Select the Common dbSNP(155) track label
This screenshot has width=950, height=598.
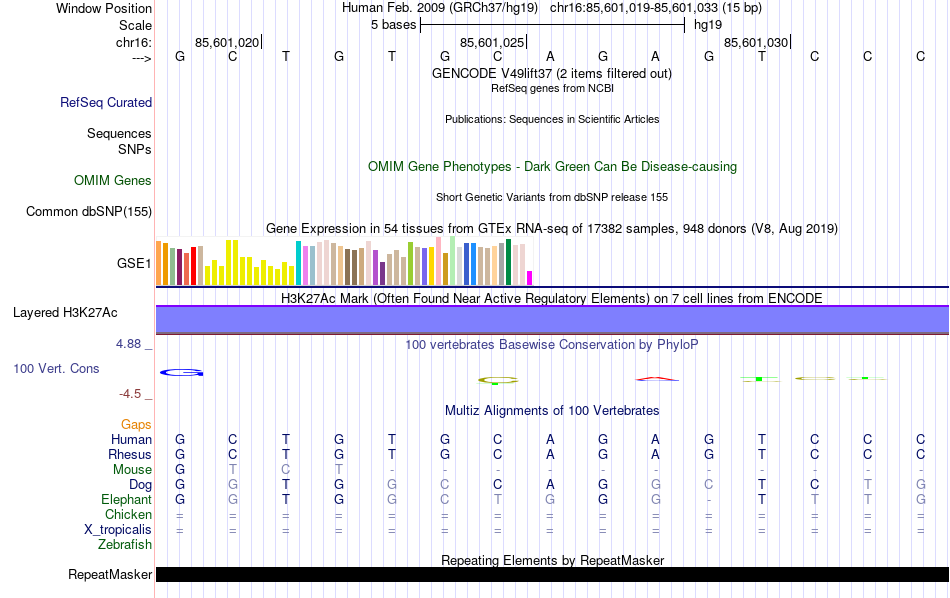pyautogui.click(x=89, y=211)
